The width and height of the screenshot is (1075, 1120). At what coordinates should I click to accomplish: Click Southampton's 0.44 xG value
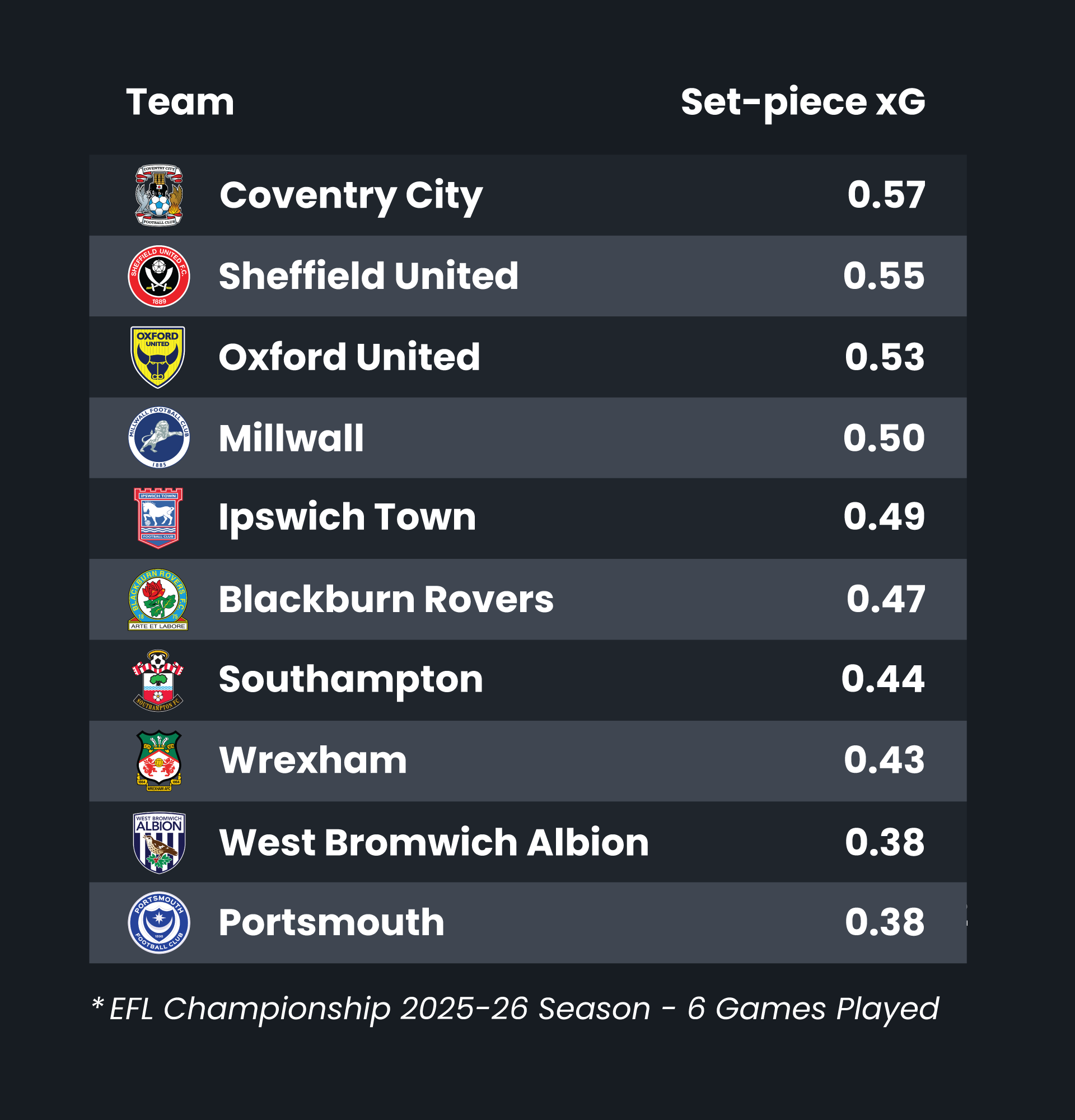(882, 679)
